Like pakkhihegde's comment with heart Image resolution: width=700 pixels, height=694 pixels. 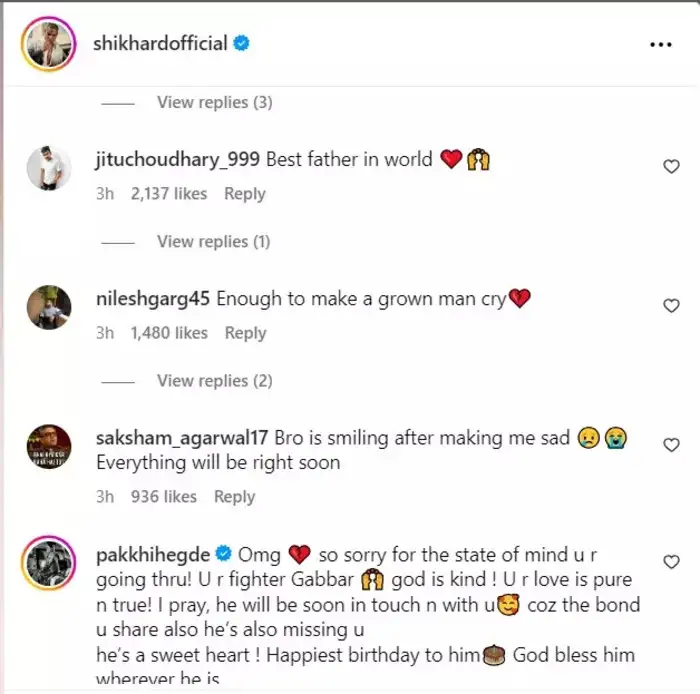(672, 561)
